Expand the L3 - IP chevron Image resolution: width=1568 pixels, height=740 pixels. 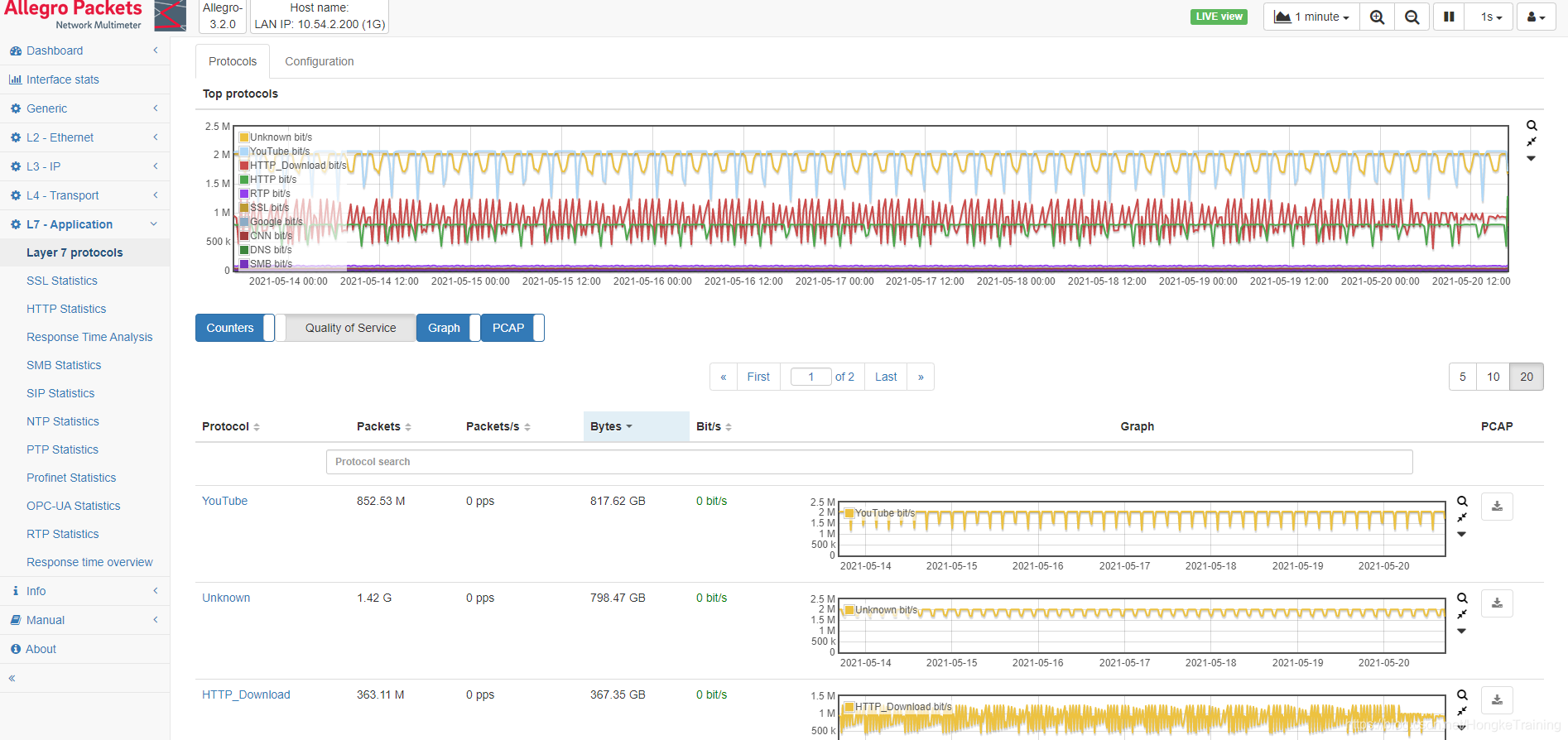(155, 166)
